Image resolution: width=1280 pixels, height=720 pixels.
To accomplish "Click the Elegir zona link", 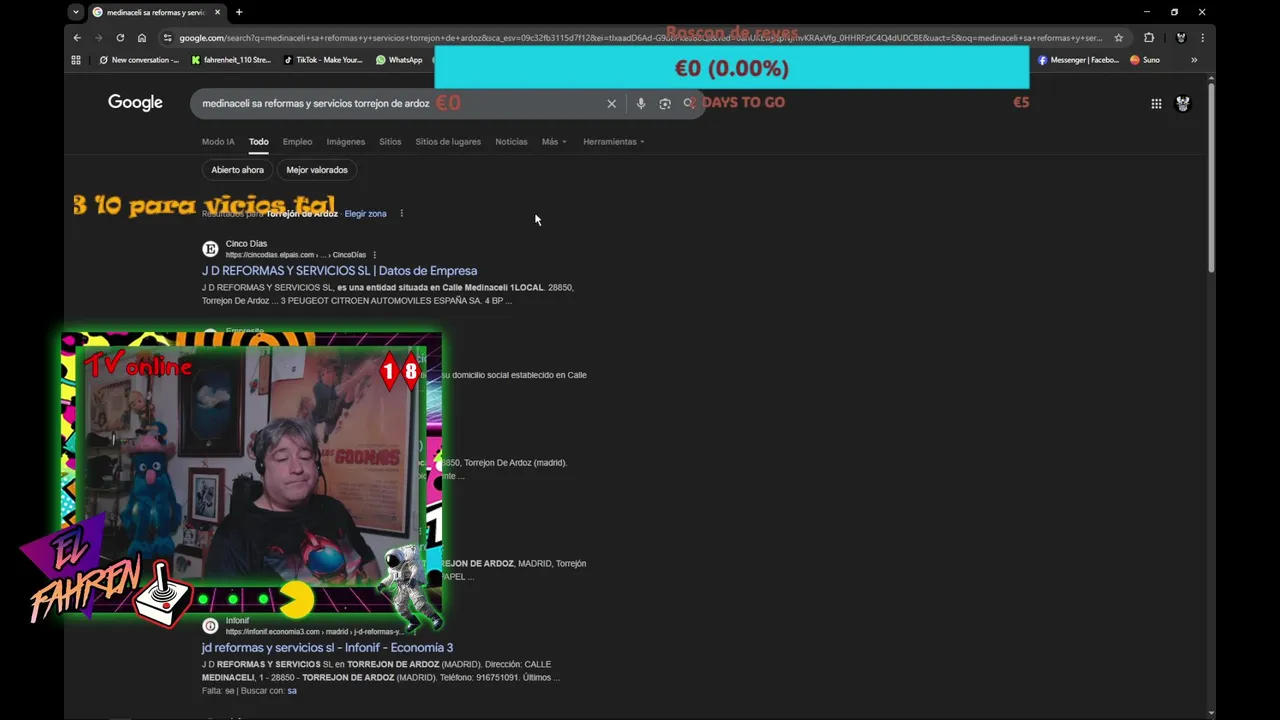I will tap(365, 214).
